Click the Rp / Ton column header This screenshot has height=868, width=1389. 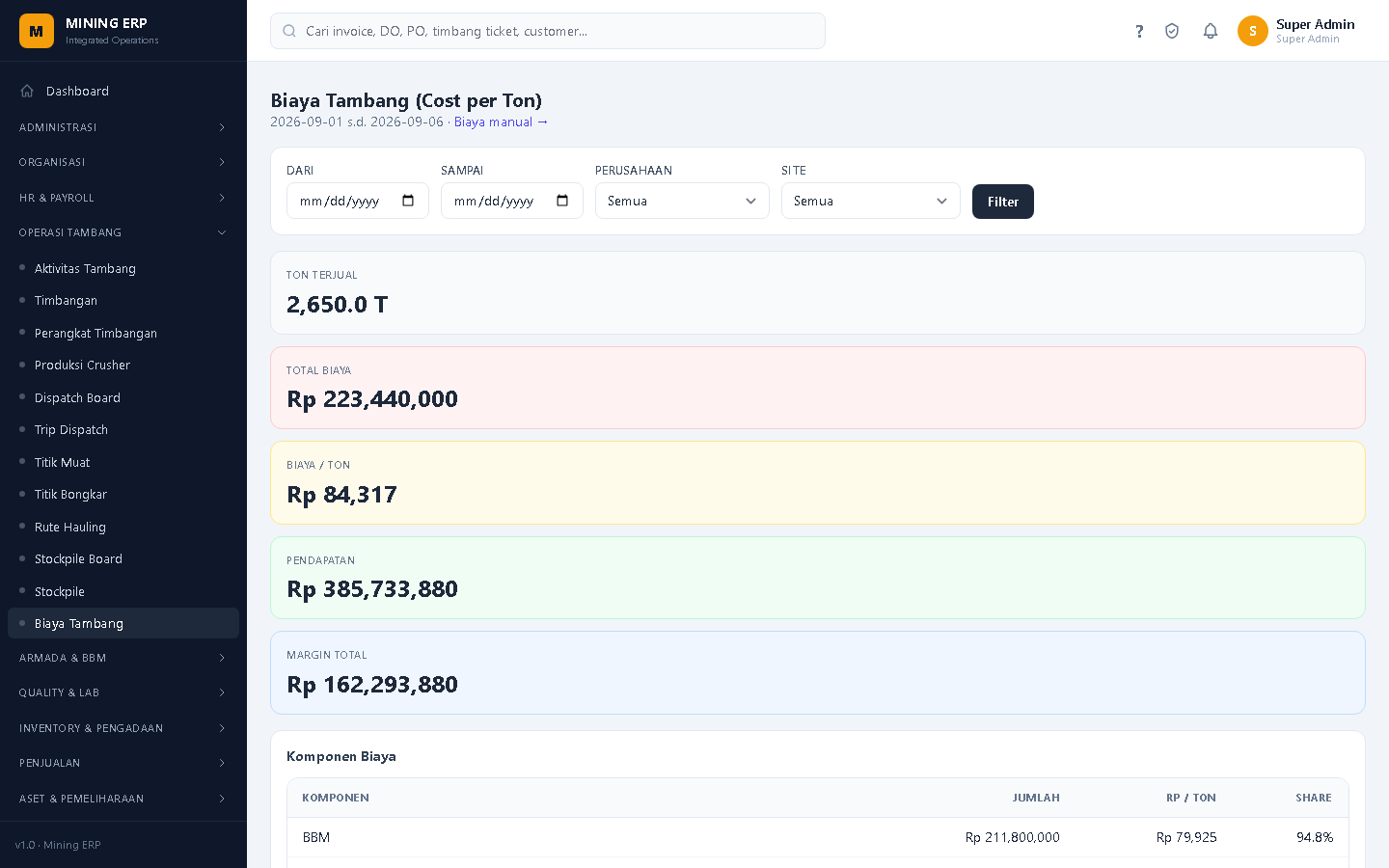click(x=1191, y=798)
